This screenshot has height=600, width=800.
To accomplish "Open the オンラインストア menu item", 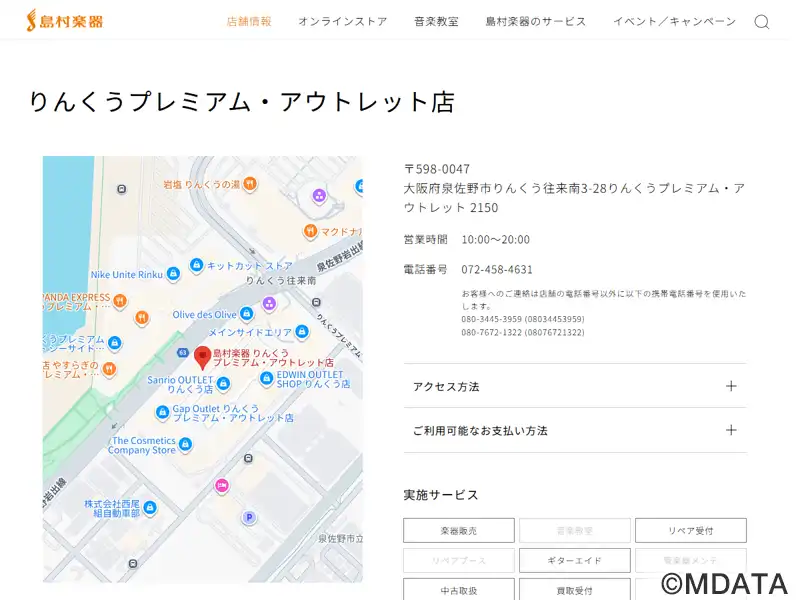I will pyautogui.click(x=342, y=22).
